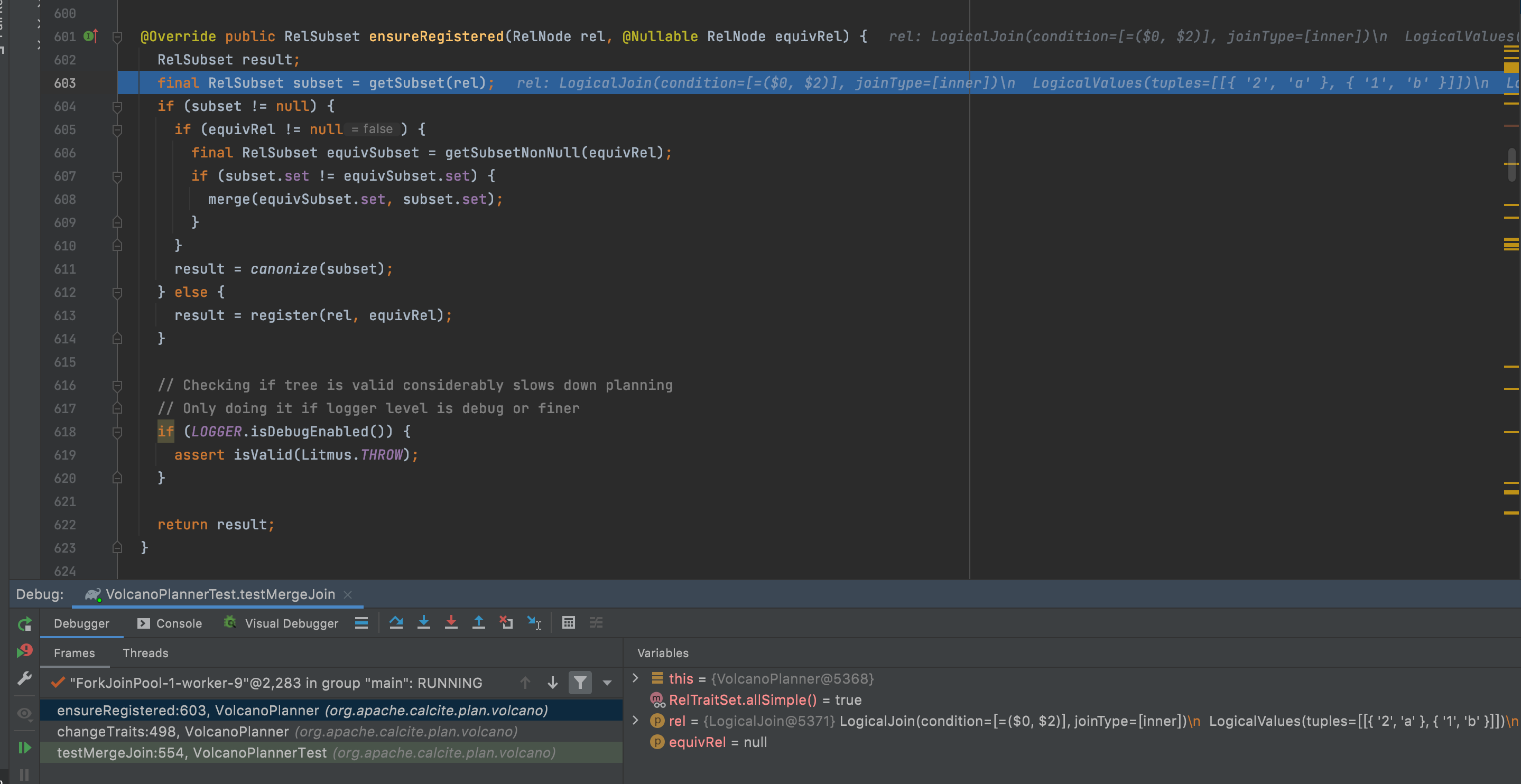This screenshot has width=1521, height=784.
Task: Toggle fold marker at line 604
Action: 117,107
